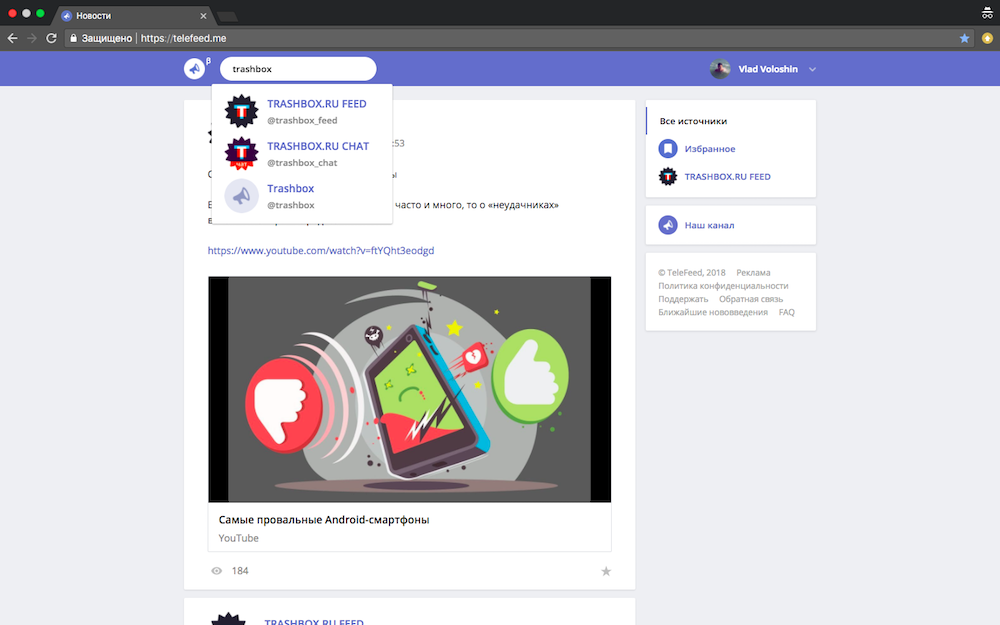Open the Реклама footer link

[x=753, y=272]
